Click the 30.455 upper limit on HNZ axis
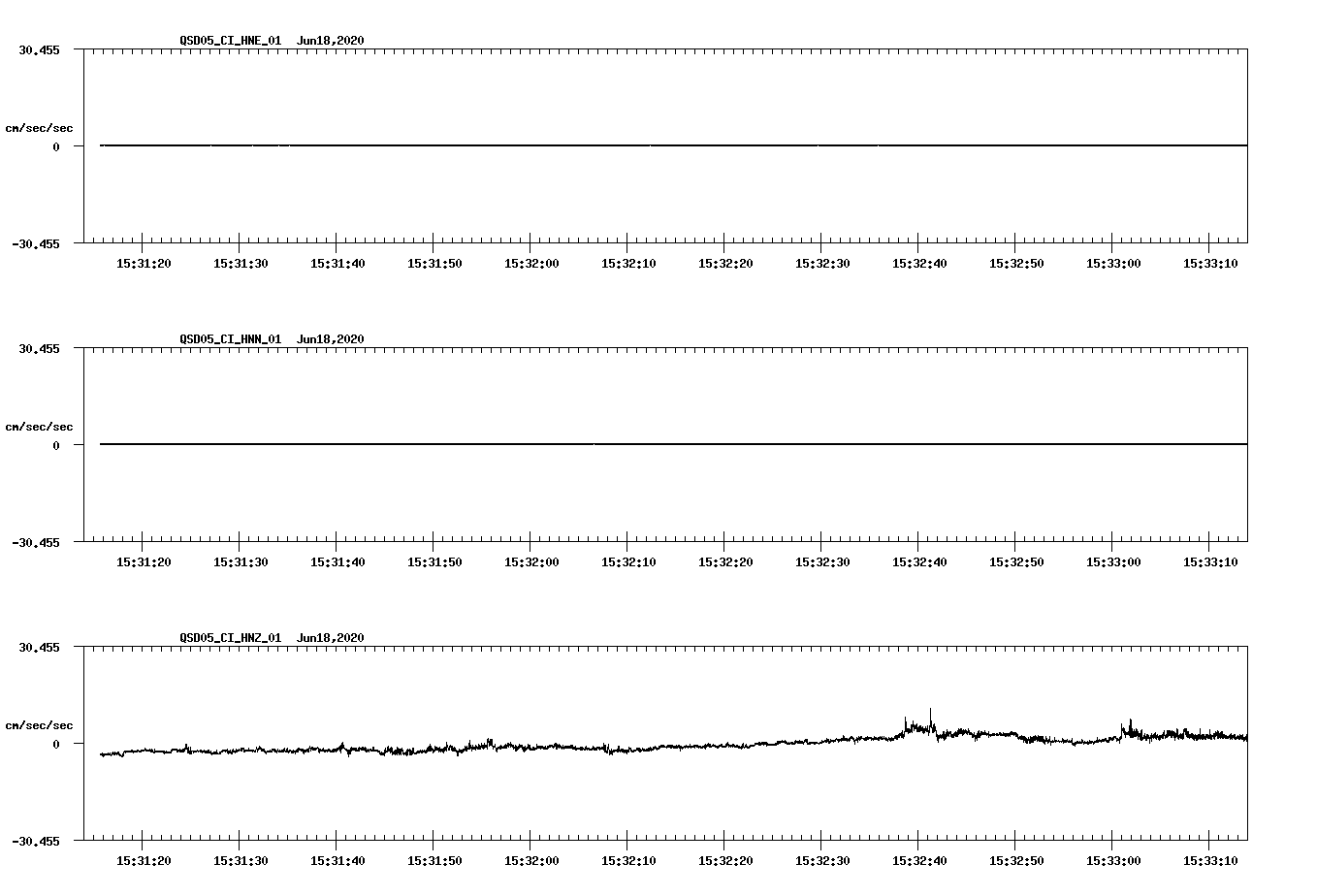Screen dimensions: 1317x896 coord(39,647)
